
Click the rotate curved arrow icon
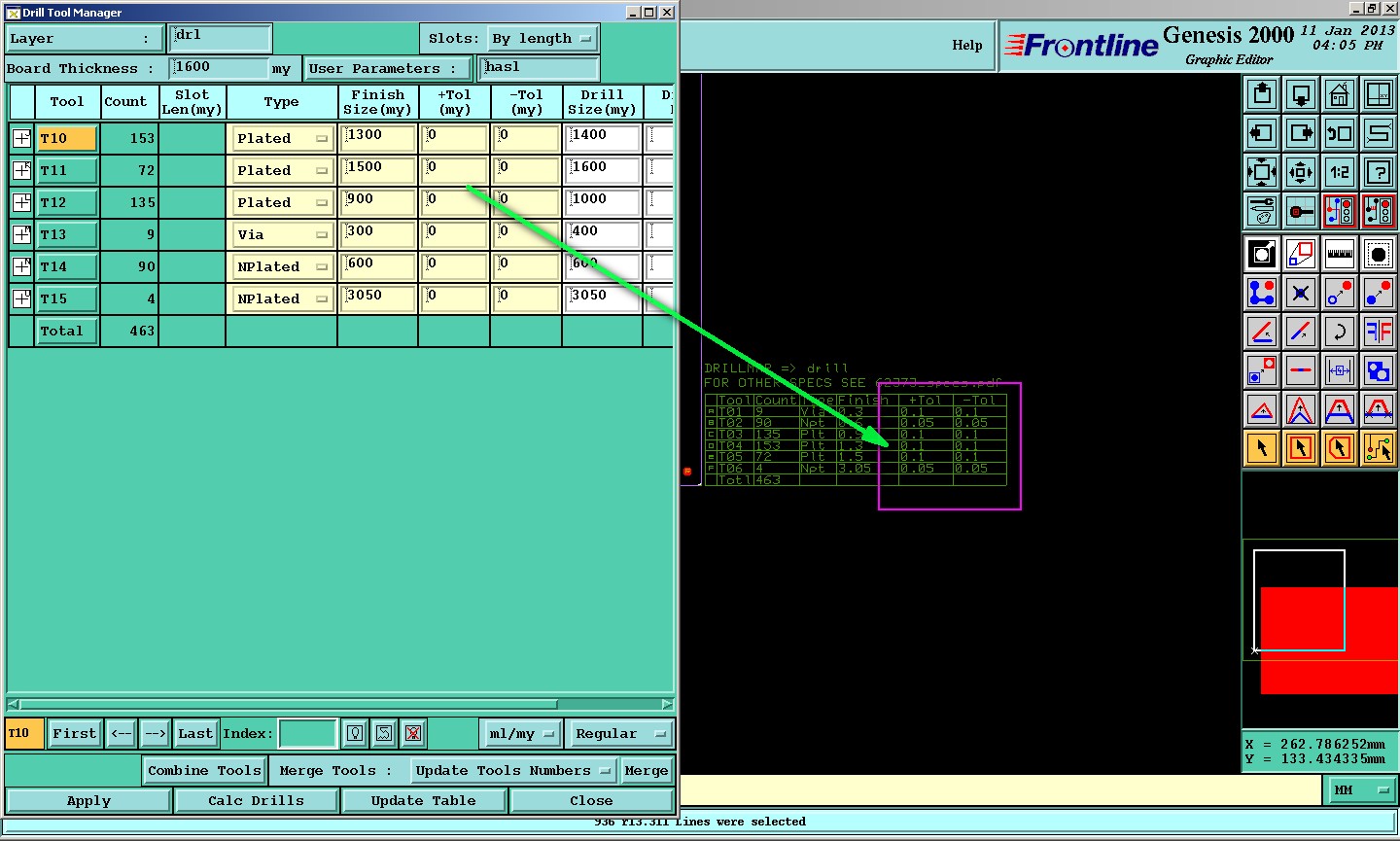click(x=1340, y=332)
